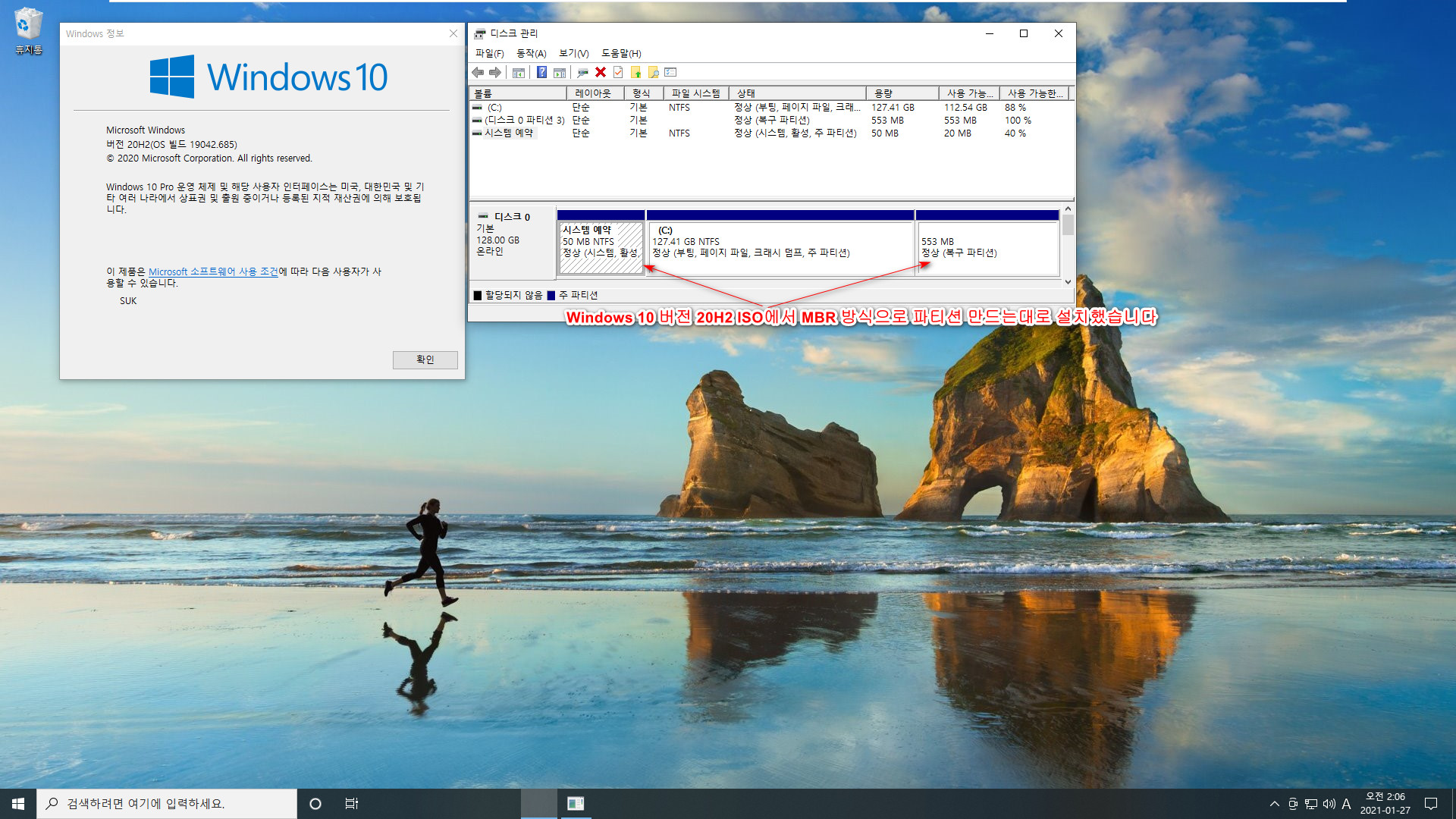Click the Disk Management taskbar app icon
This screenshot has width=1456, height=819.
tap(576, 804)
